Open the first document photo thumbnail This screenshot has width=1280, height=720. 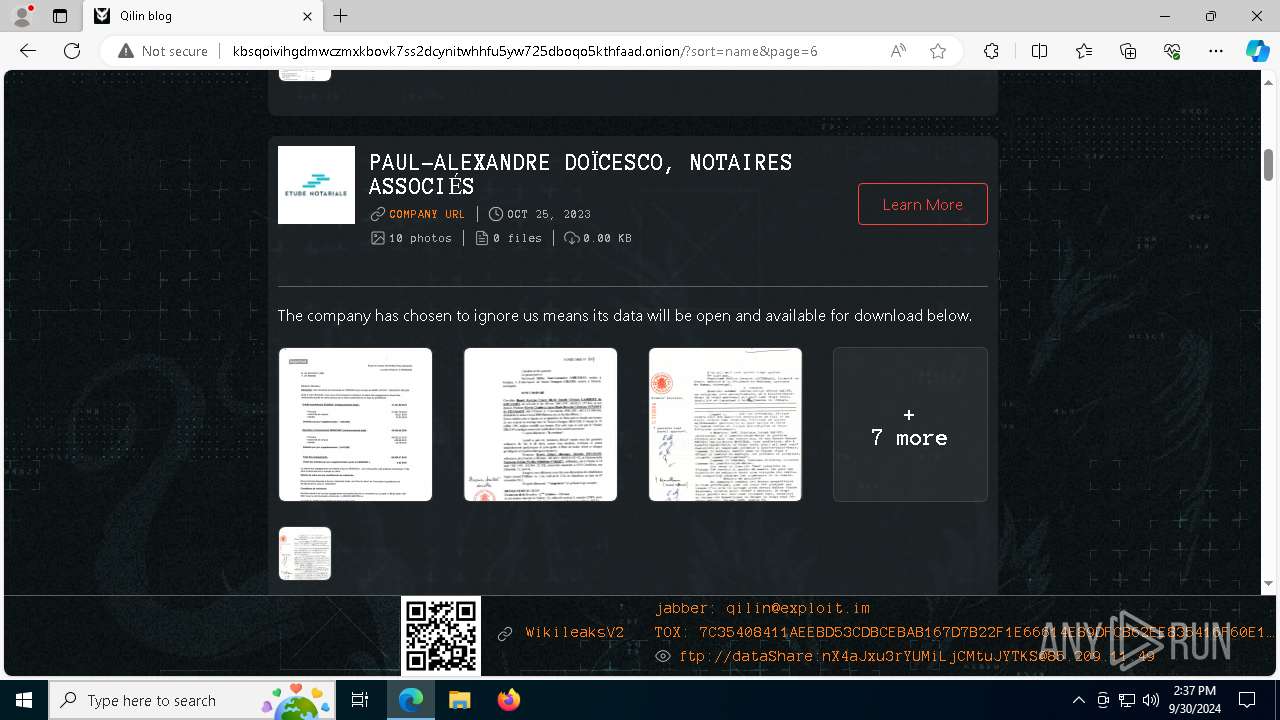[355, 424]
